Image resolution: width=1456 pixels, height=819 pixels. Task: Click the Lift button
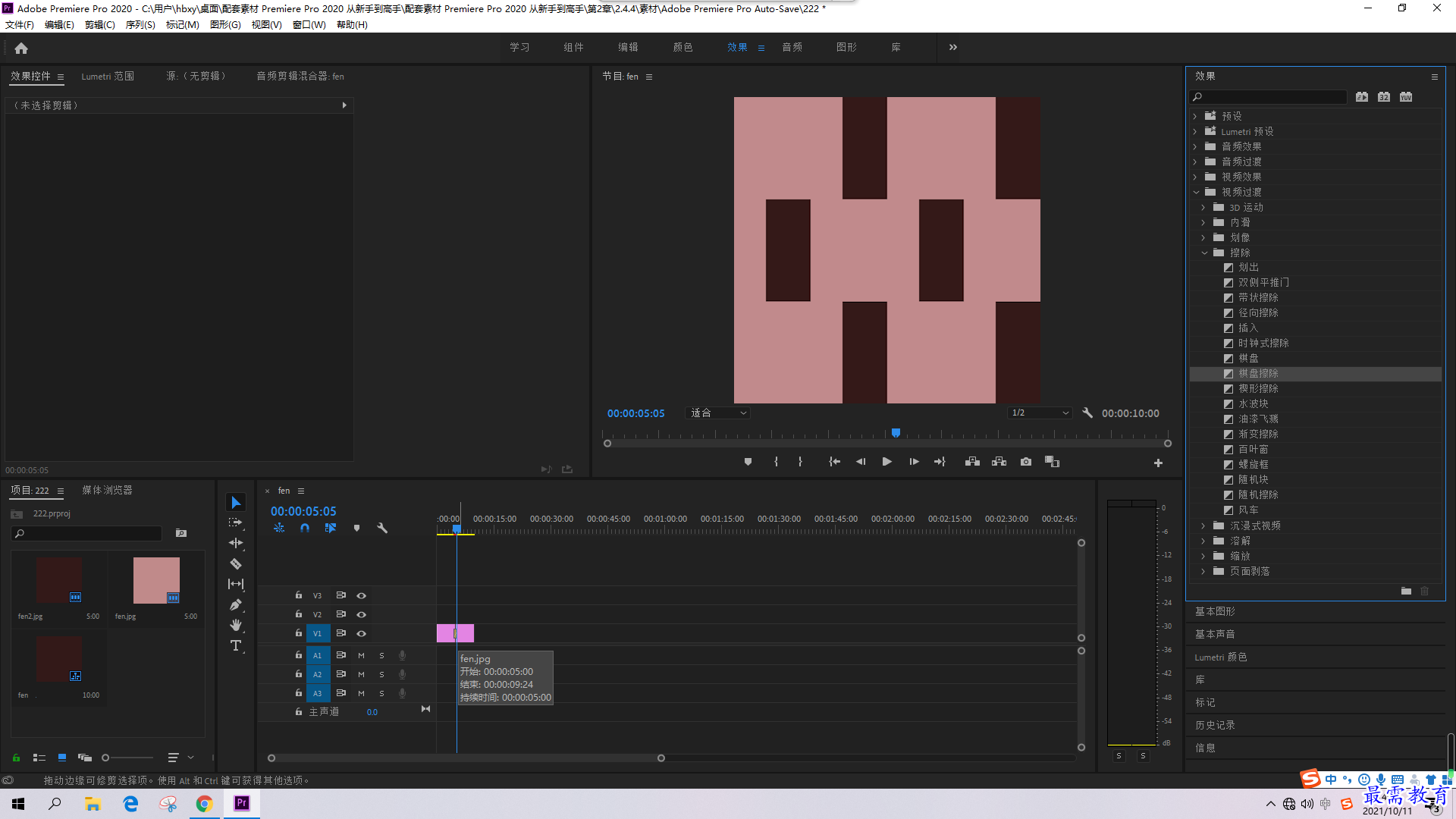click(972, 462)
